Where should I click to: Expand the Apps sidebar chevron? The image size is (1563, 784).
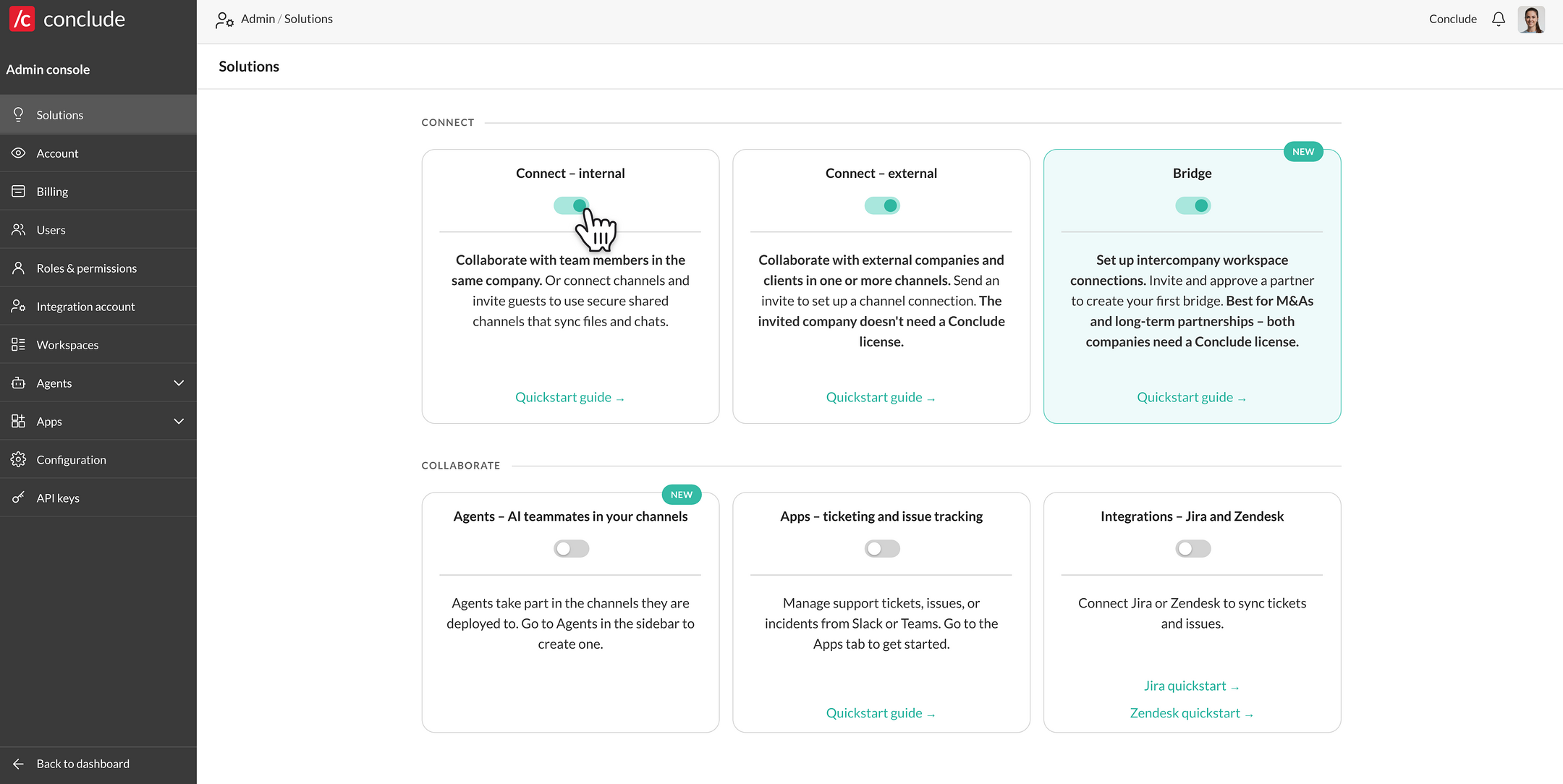point(179,421)
